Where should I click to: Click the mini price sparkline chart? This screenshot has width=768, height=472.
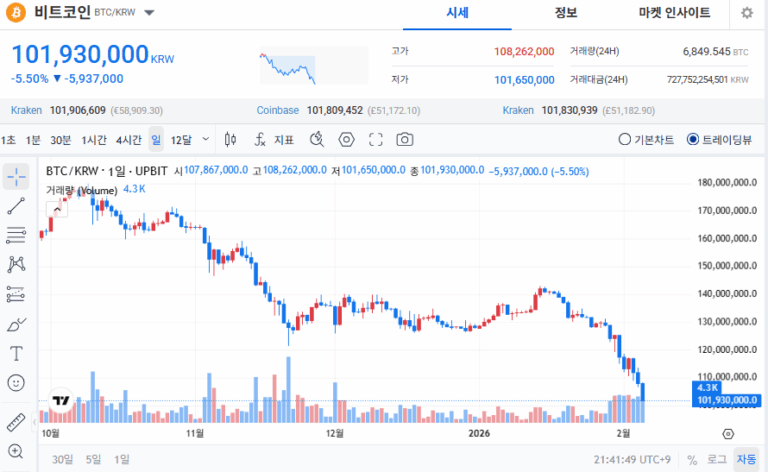313,66
